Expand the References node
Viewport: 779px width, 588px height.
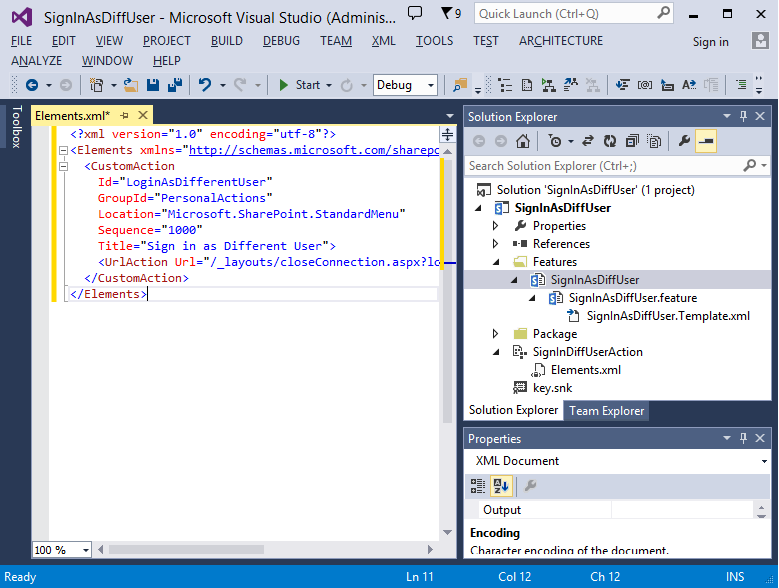(x=495, y=244)
